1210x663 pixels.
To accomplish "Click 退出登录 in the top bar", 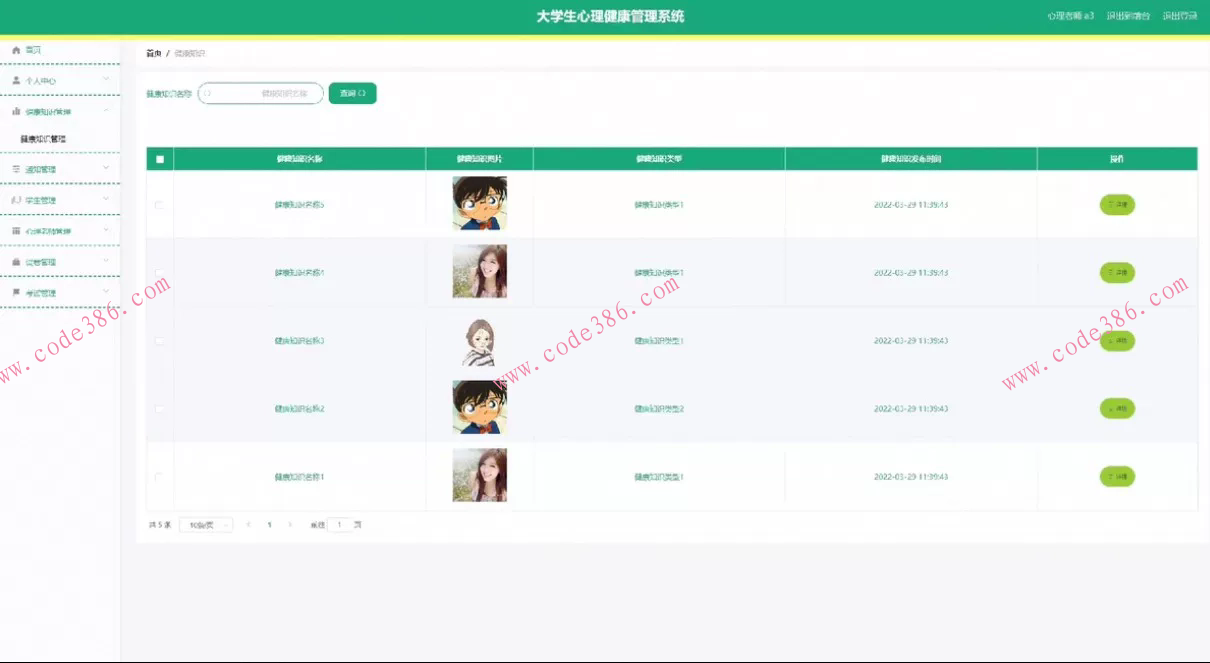I will 1180,16.
